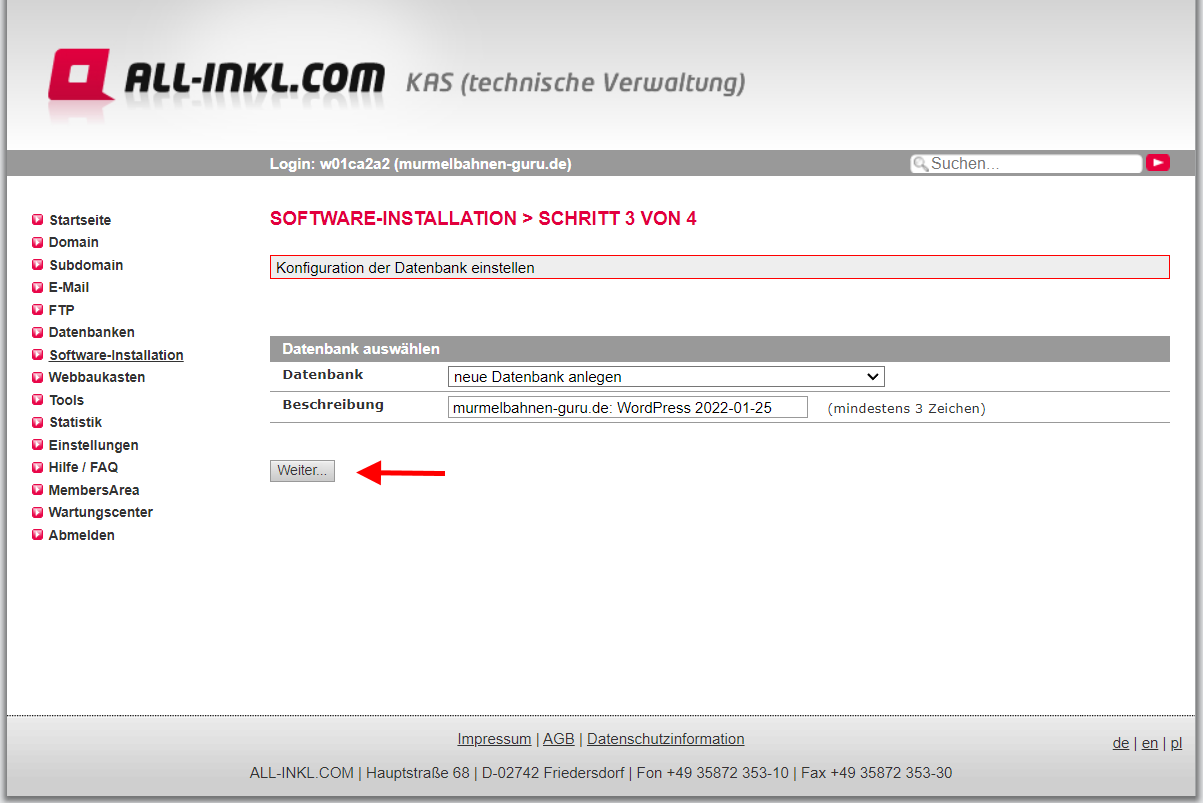
Task: Click the red arrow icon beside Hilfe / FAQ
Action: coord(38,467)
